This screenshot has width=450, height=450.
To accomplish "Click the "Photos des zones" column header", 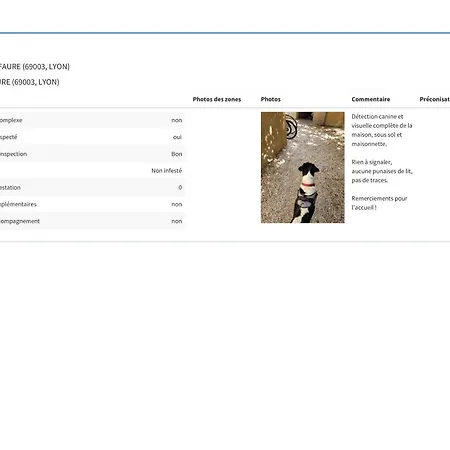I will (217, 99).
